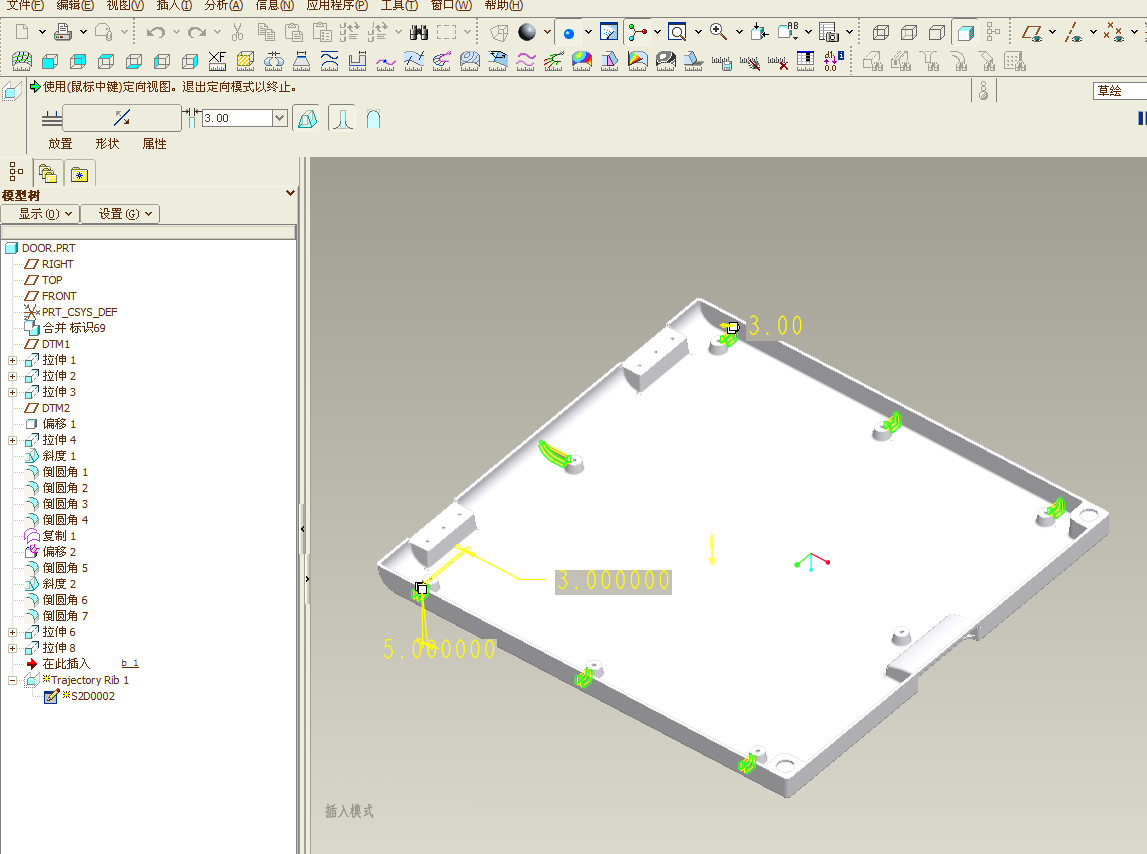
Task: Expand the 拉伸 4 feature node
Action: (x=12, y=441)
